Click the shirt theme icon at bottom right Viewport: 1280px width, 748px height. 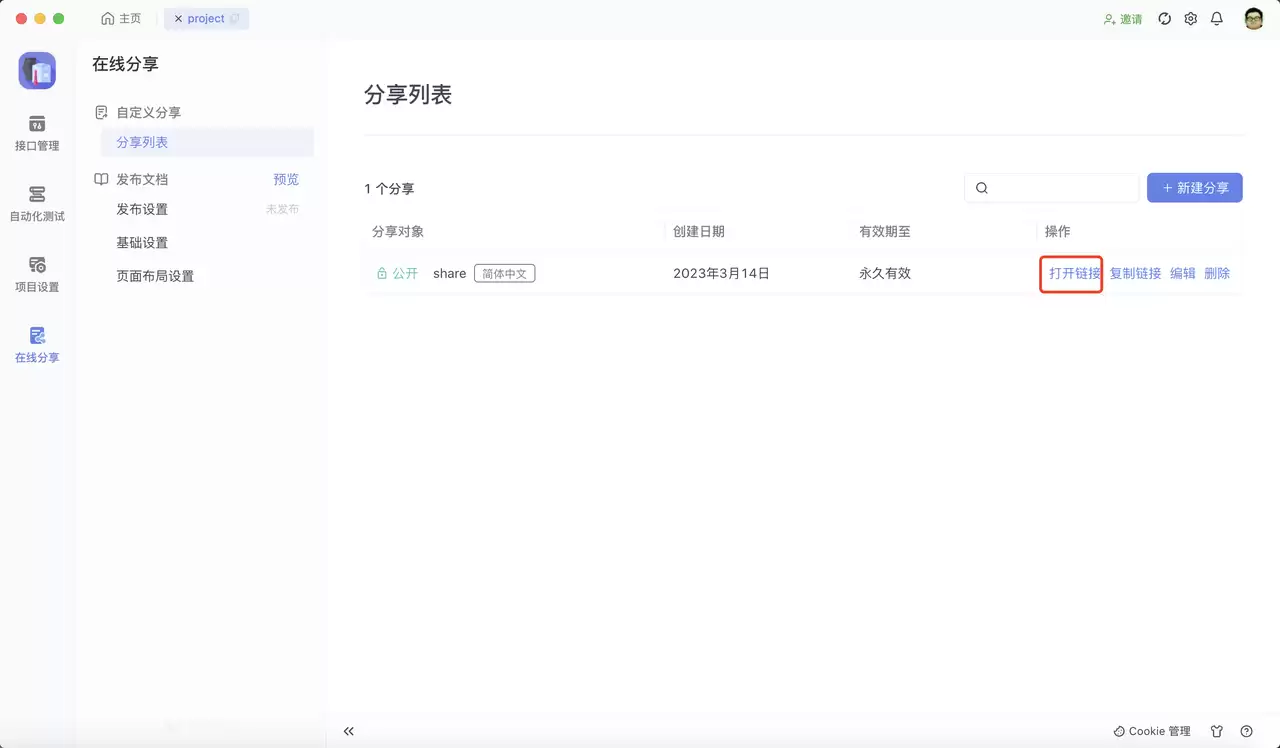(1217, 731)
